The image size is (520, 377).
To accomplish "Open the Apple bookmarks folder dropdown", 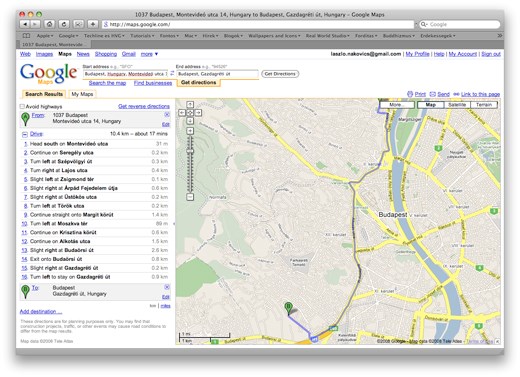I will click(45, 36).
